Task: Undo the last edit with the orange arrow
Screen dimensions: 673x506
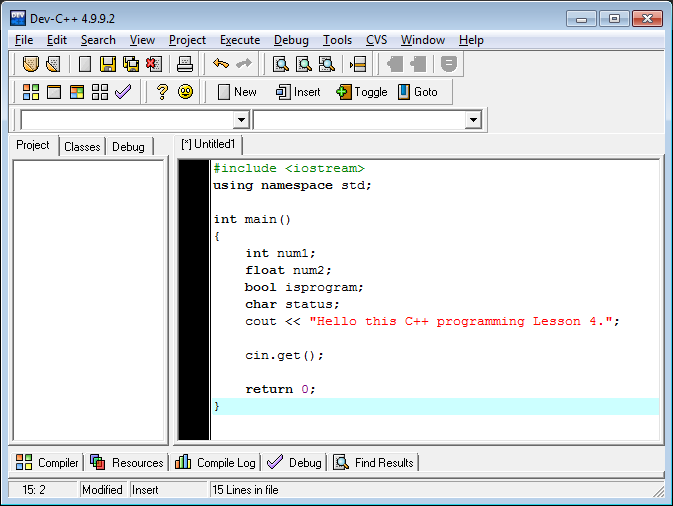Action: point(221,64)
